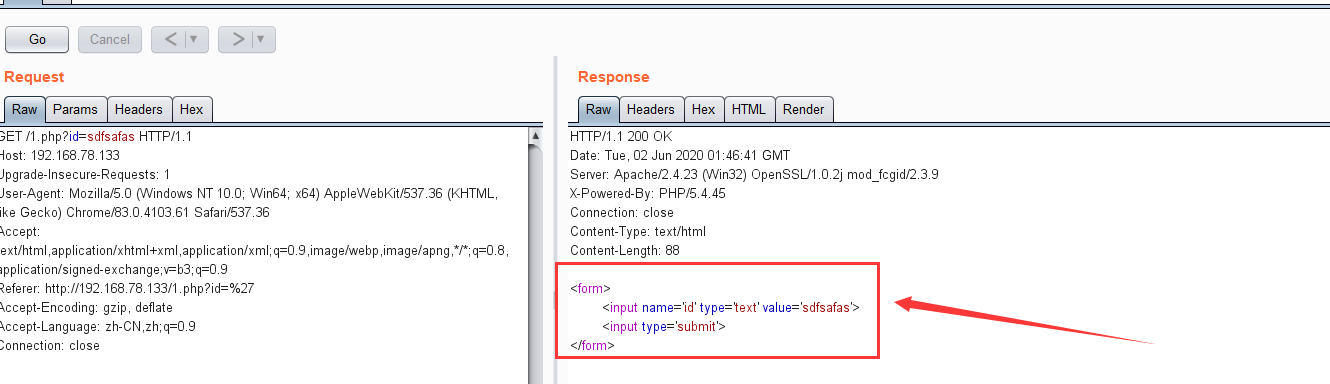Screen dimensions: 1330x384
Task: Open the Response Render tab
Action: click(x=804, y=109)
